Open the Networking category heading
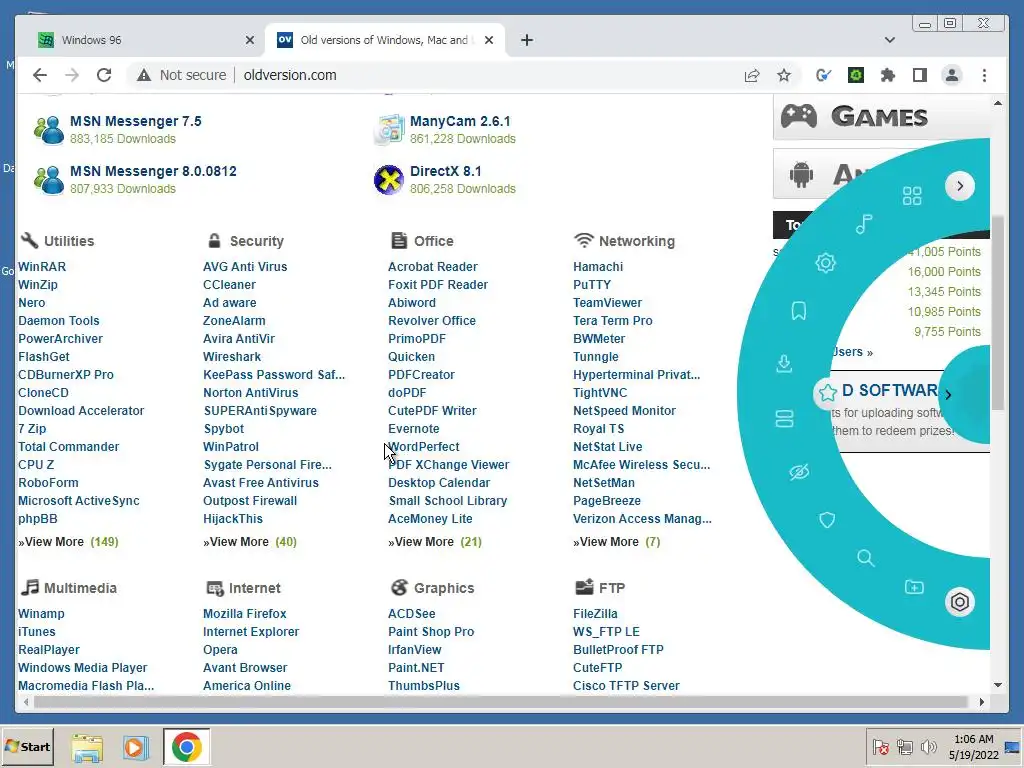The image size is (1024, 768). (637, 241)
